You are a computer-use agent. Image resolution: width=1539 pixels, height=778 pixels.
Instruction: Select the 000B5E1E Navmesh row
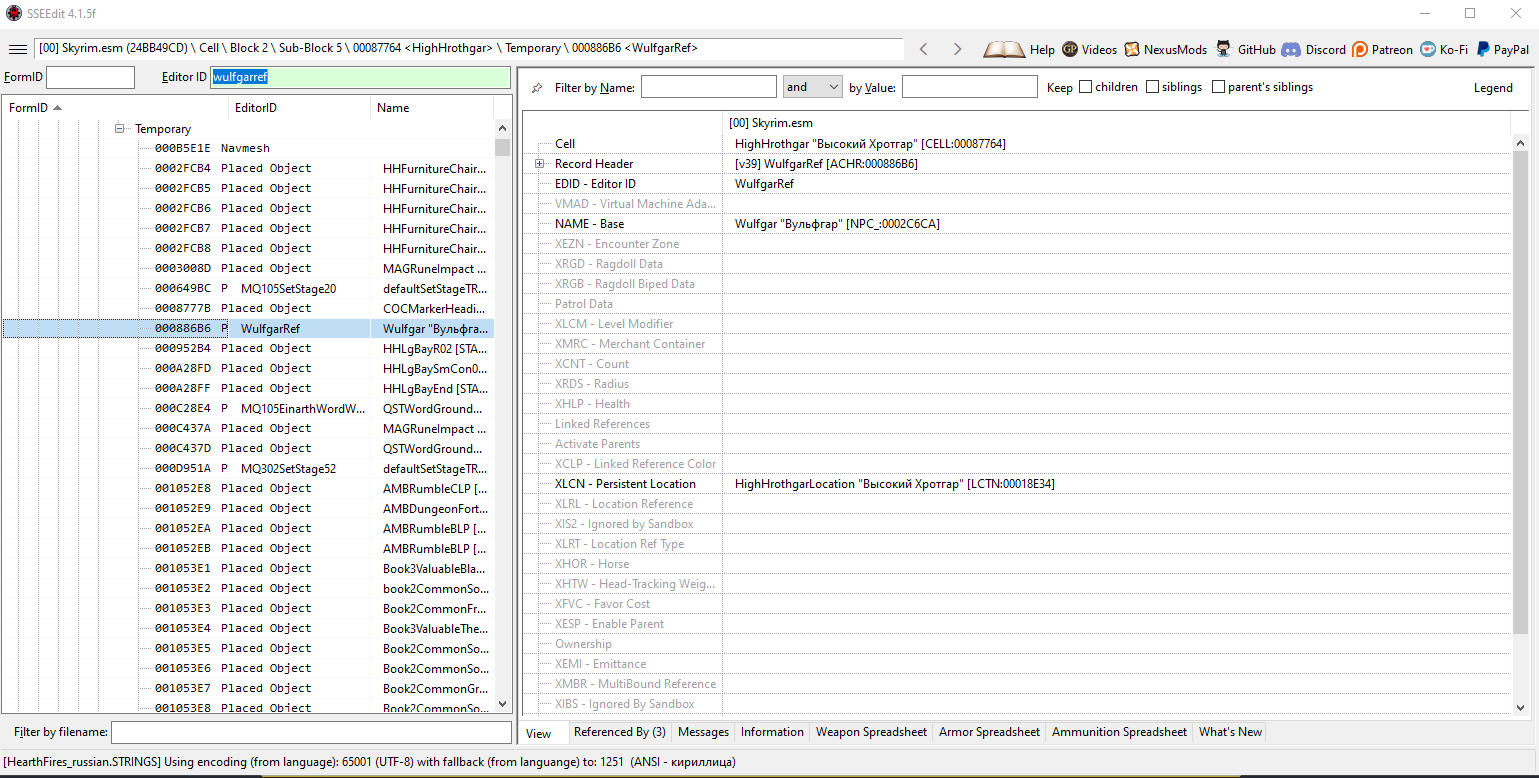tap(249, 148)
